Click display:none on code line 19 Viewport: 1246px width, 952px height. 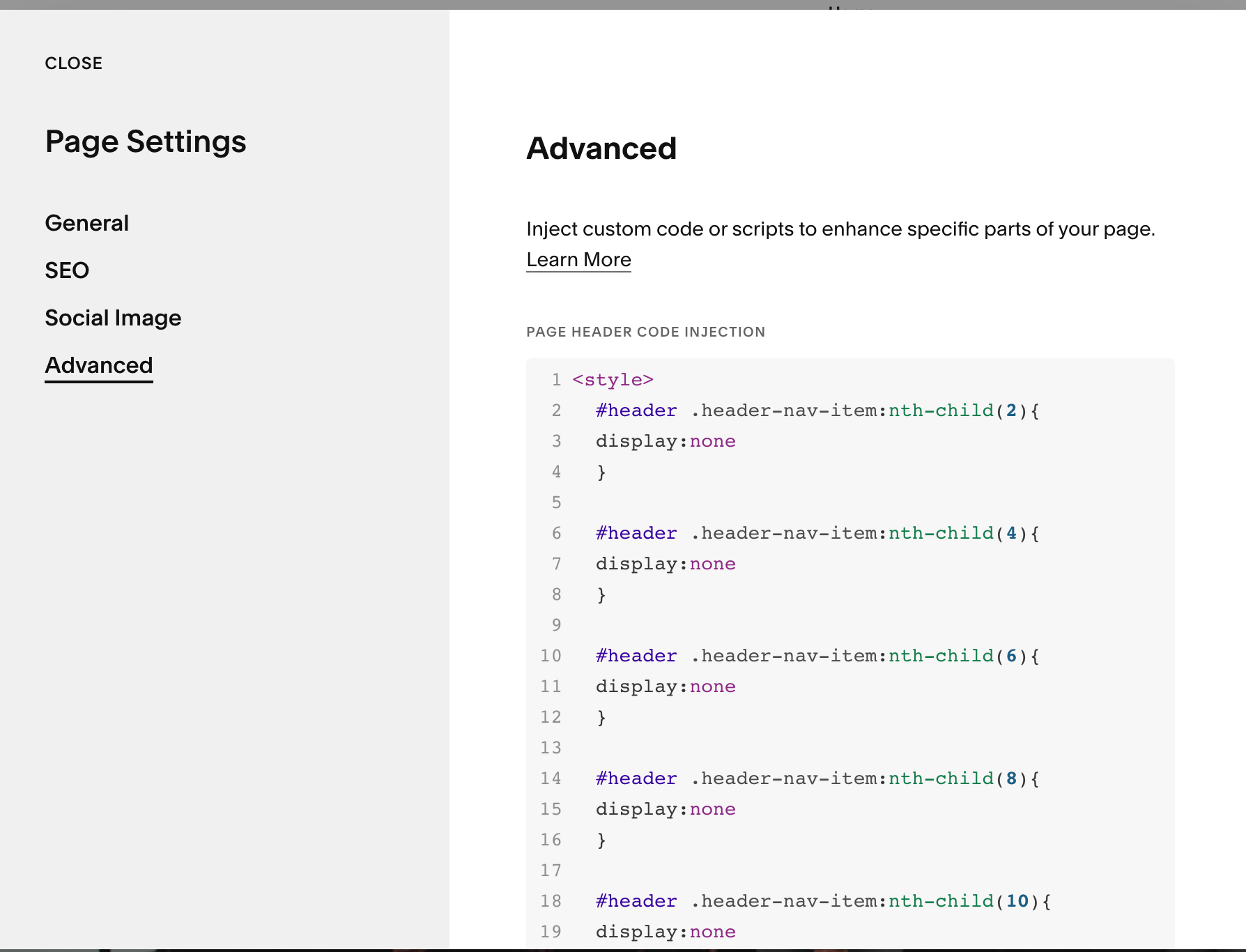point(666,932)
